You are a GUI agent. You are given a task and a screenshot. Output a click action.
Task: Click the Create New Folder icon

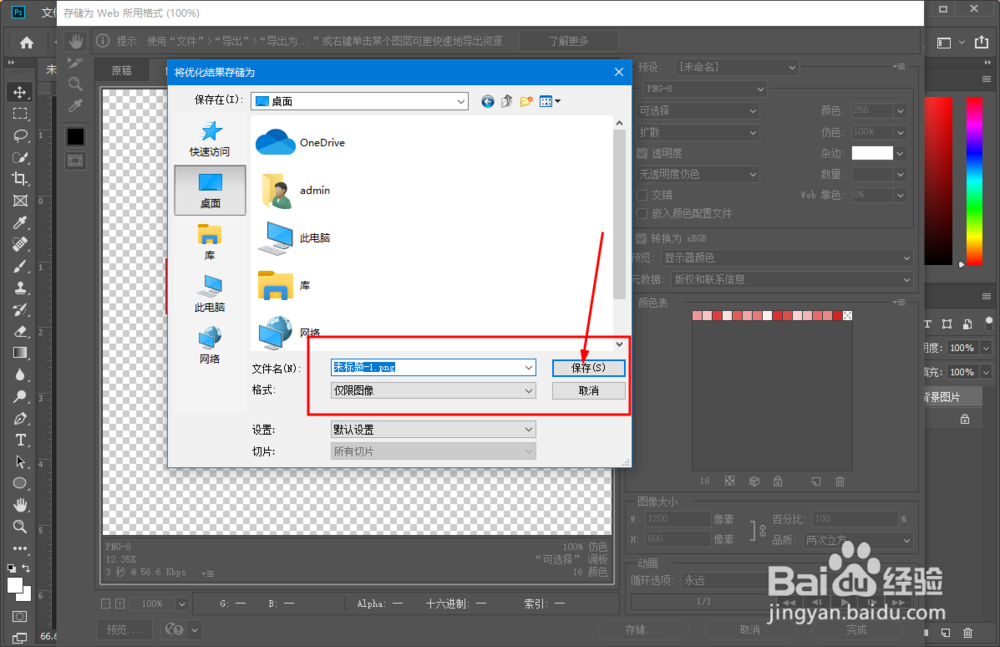click(527, 100)
